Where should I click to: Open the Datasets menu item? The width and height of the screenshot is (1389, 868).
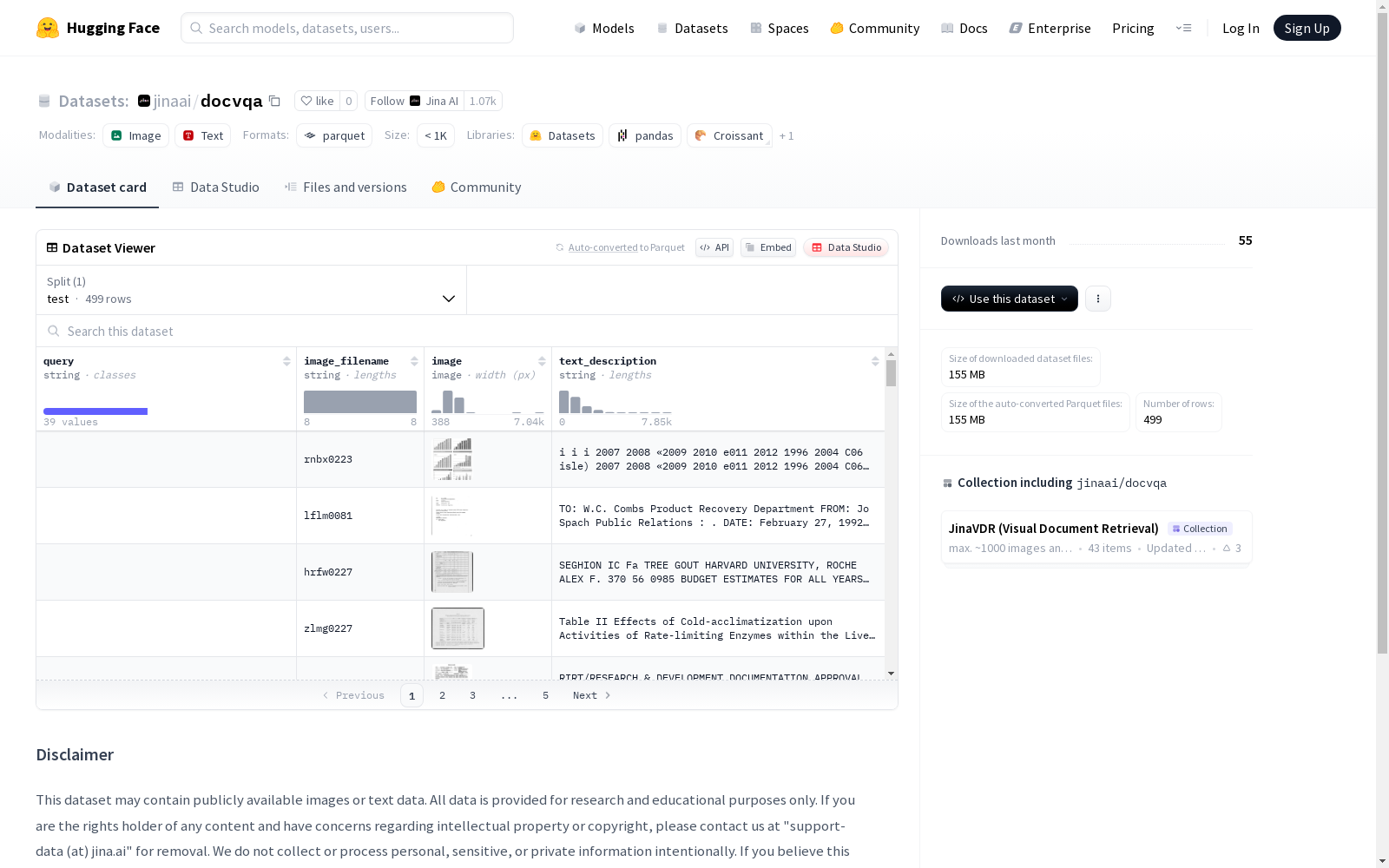(x=692, y=28)
